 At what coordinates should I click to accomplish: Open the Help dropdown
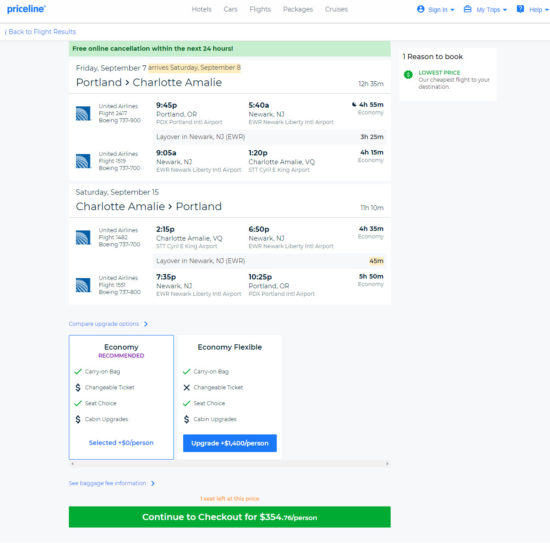(x=539, y=10)
